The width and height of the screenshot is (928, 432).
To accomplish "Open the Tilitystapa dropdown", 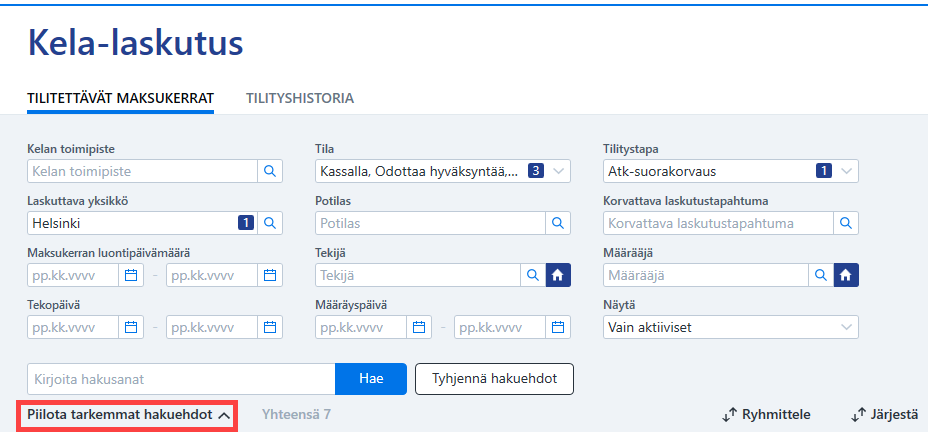I will coord(731,171).
